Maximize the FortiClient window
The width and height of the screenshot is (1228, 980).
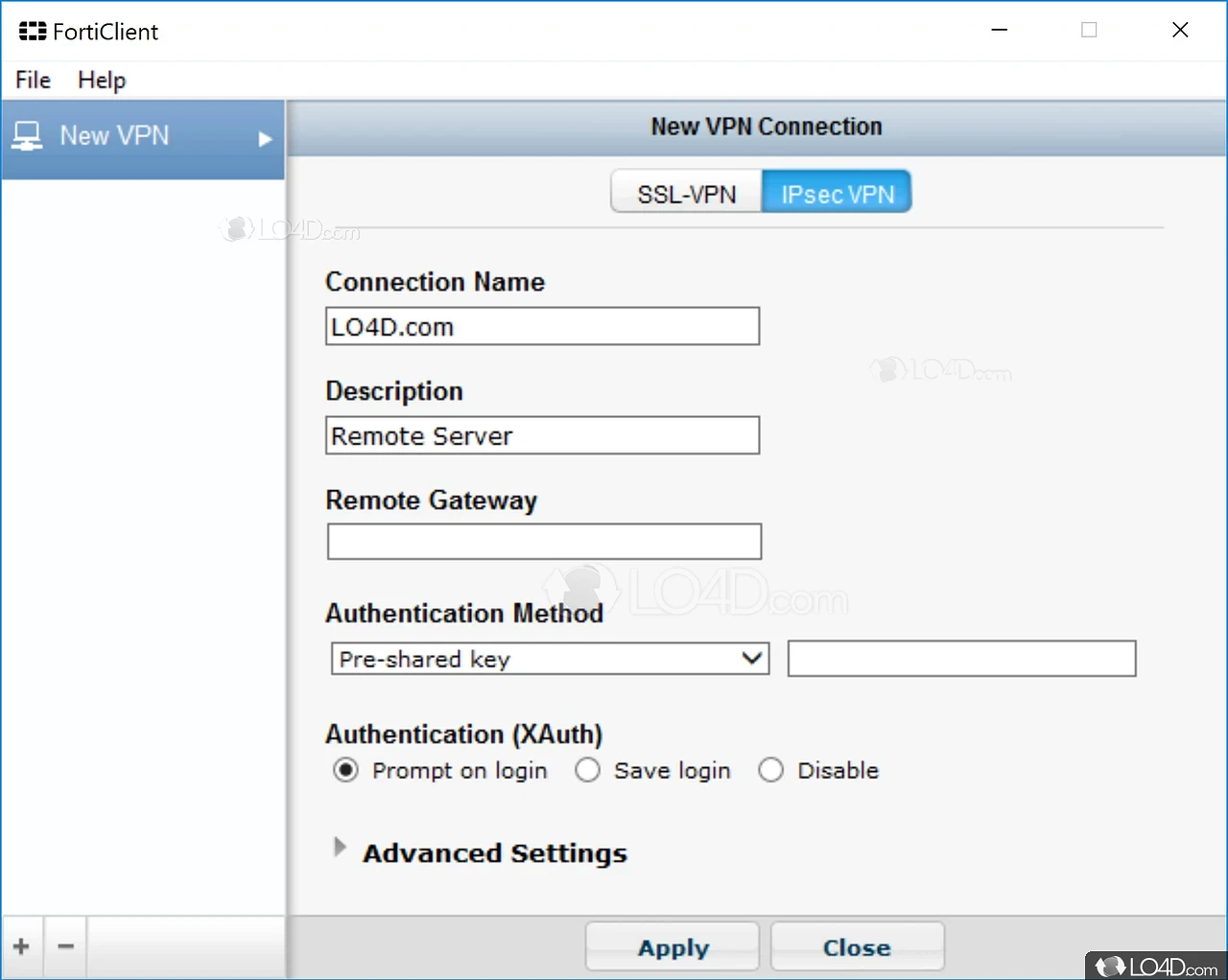point(1089,31)
